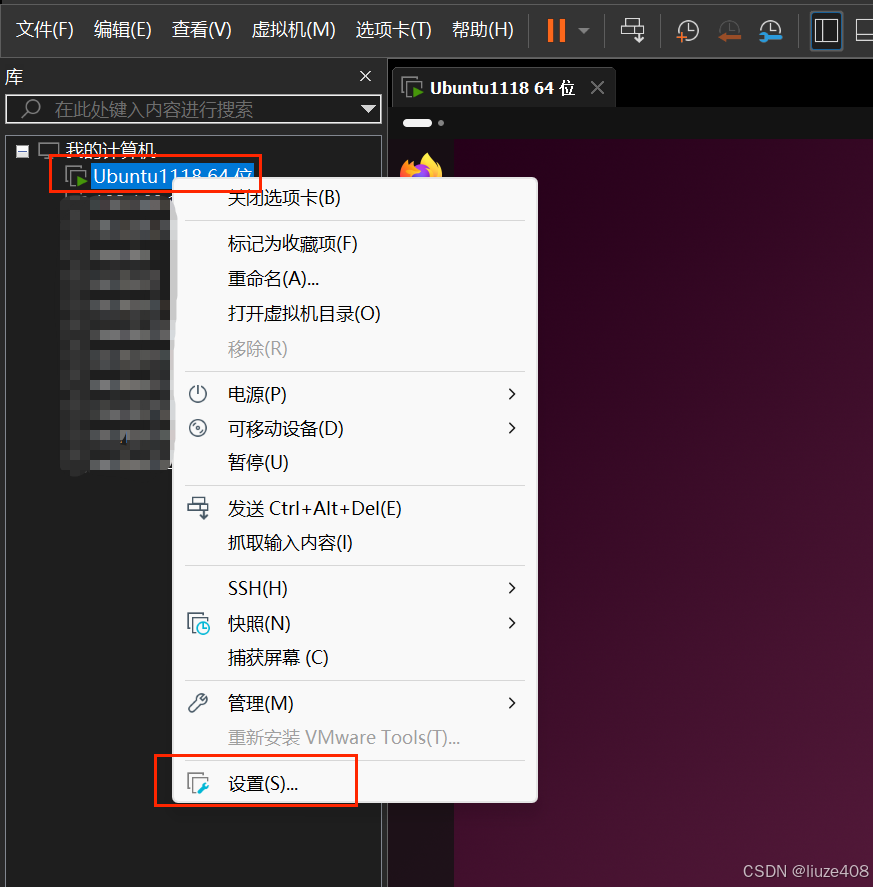Click the running VM icon beside Ubuntu1118 tree item

76,176
